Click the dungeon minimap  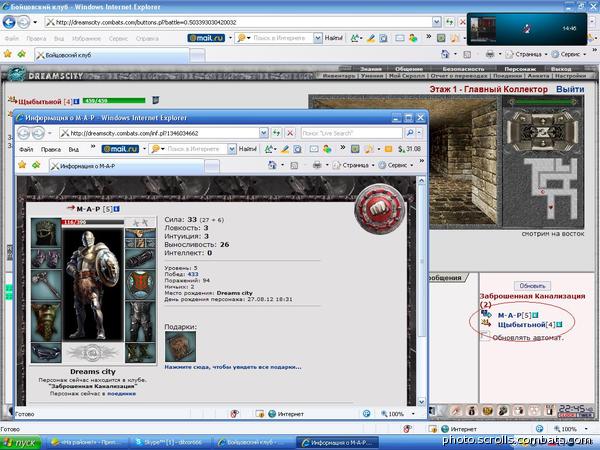(x=551, y=188)
